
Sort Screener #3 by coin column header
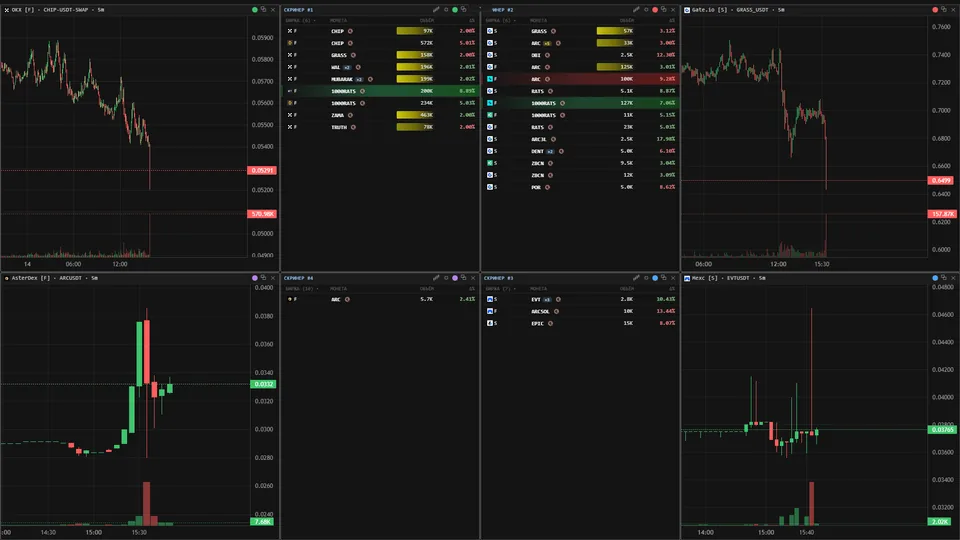click(x=539, y=288)
